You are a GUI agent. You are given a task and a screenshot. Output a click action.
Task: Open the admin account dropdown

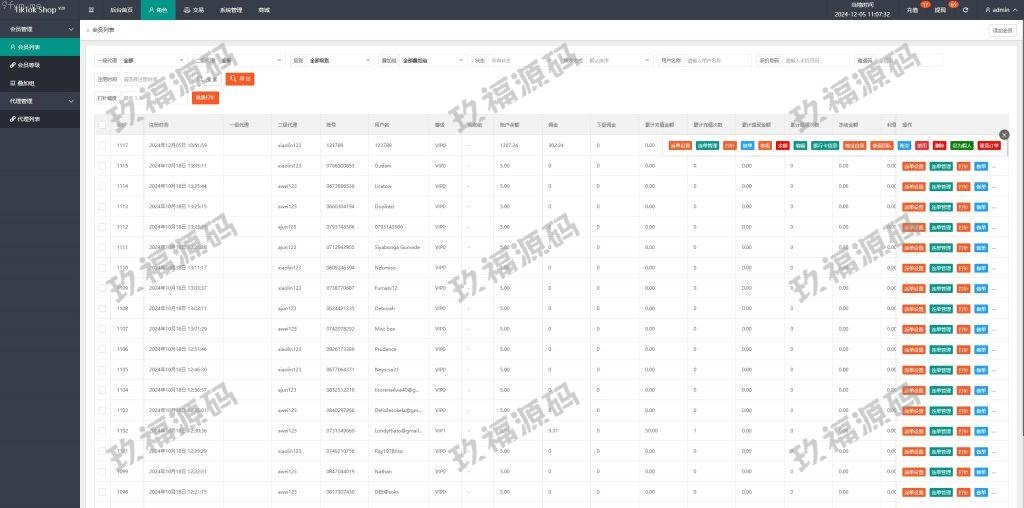[996, 10]
